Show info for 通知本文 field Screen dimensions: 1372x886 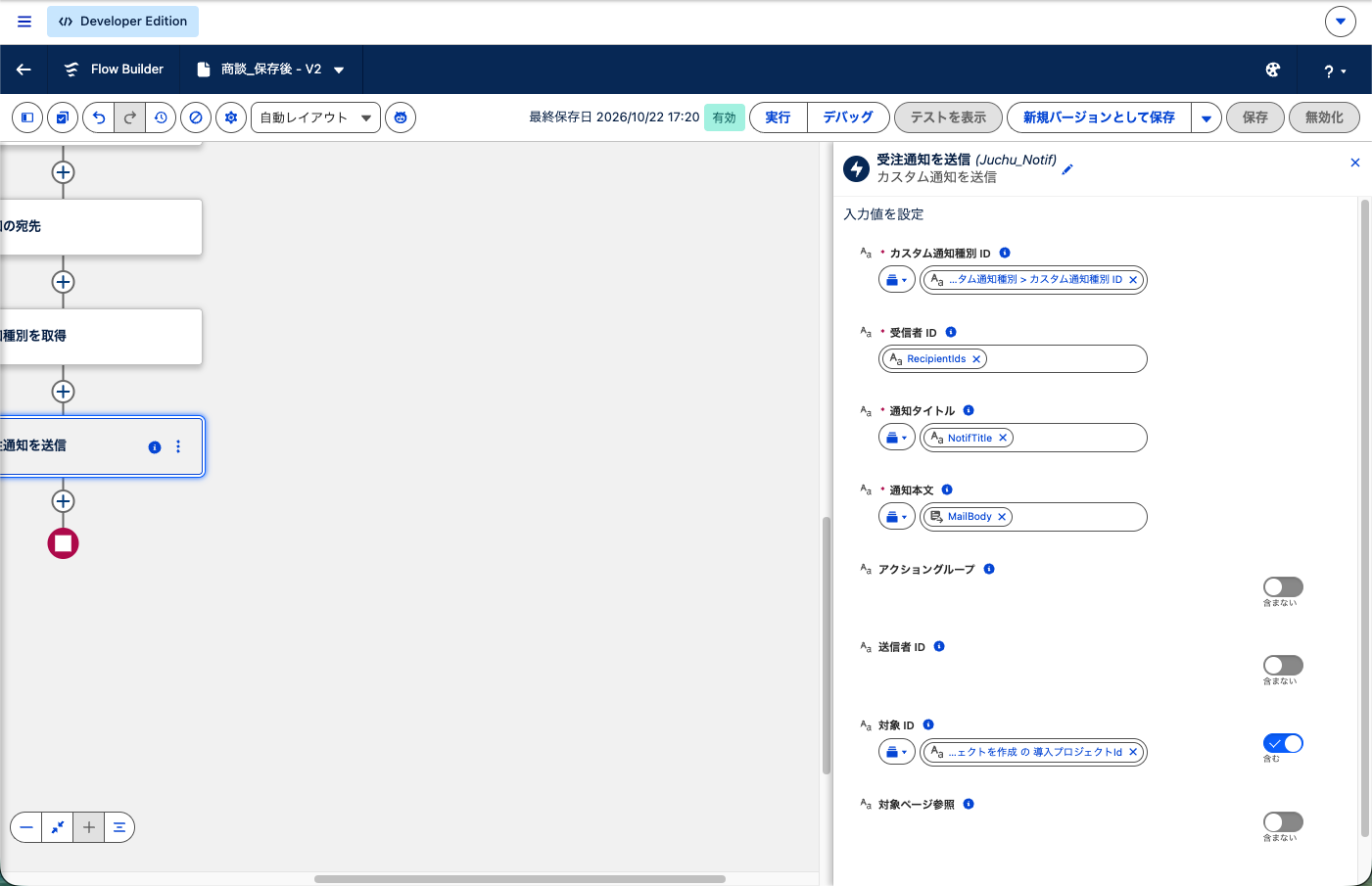click(x=947, y=490)
